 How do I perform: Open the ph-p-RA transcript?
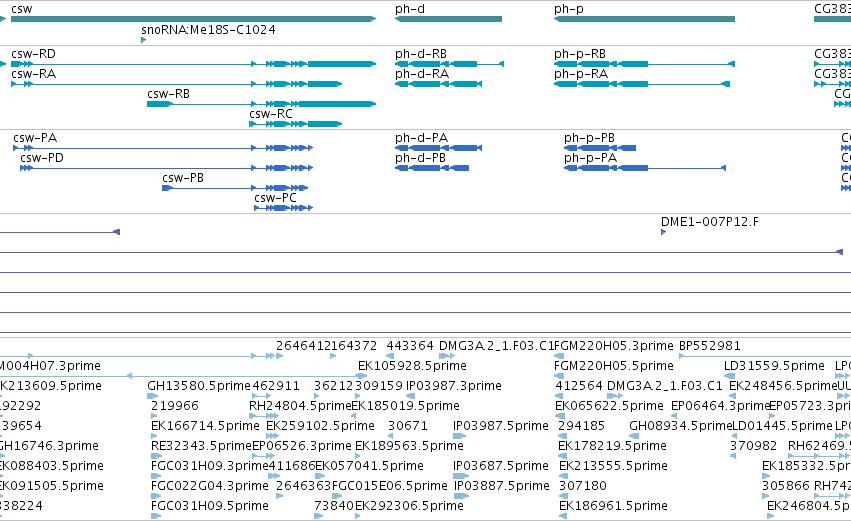(x=642, y=84)
